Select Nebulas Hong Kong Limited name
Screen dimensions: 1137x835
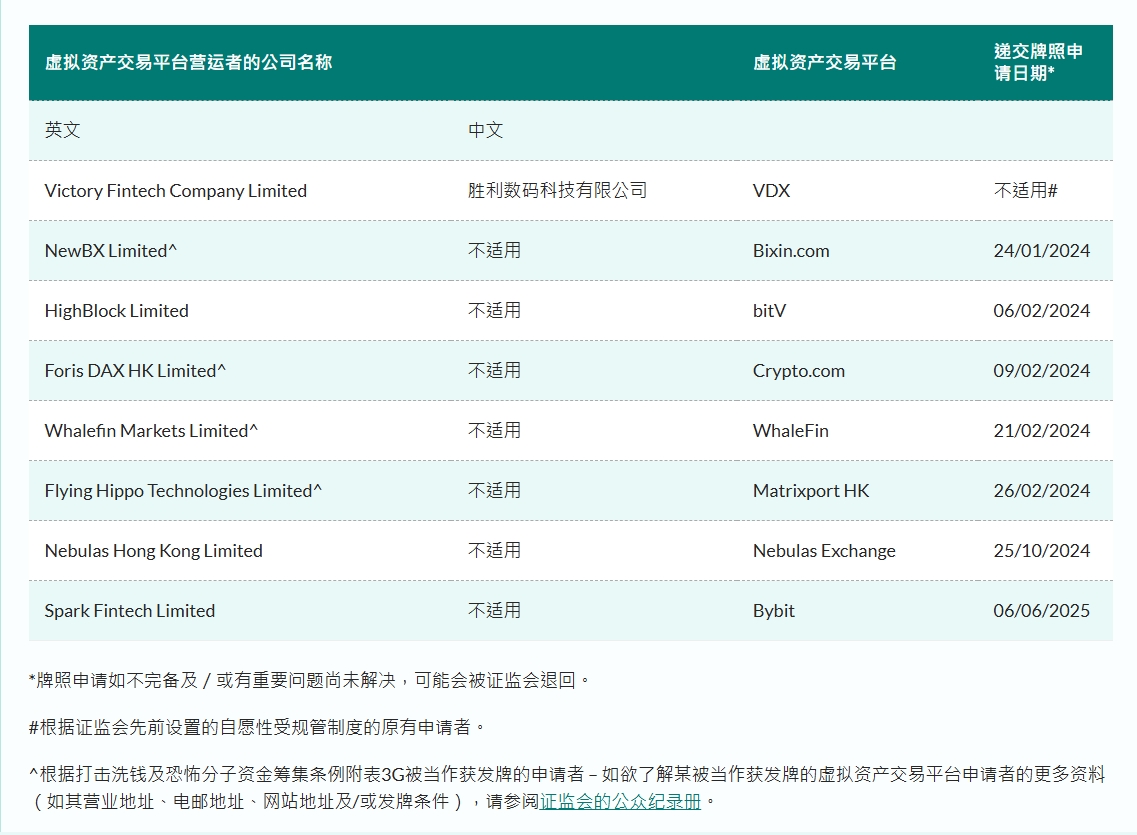pyautogui.click(x=154, y=551)
